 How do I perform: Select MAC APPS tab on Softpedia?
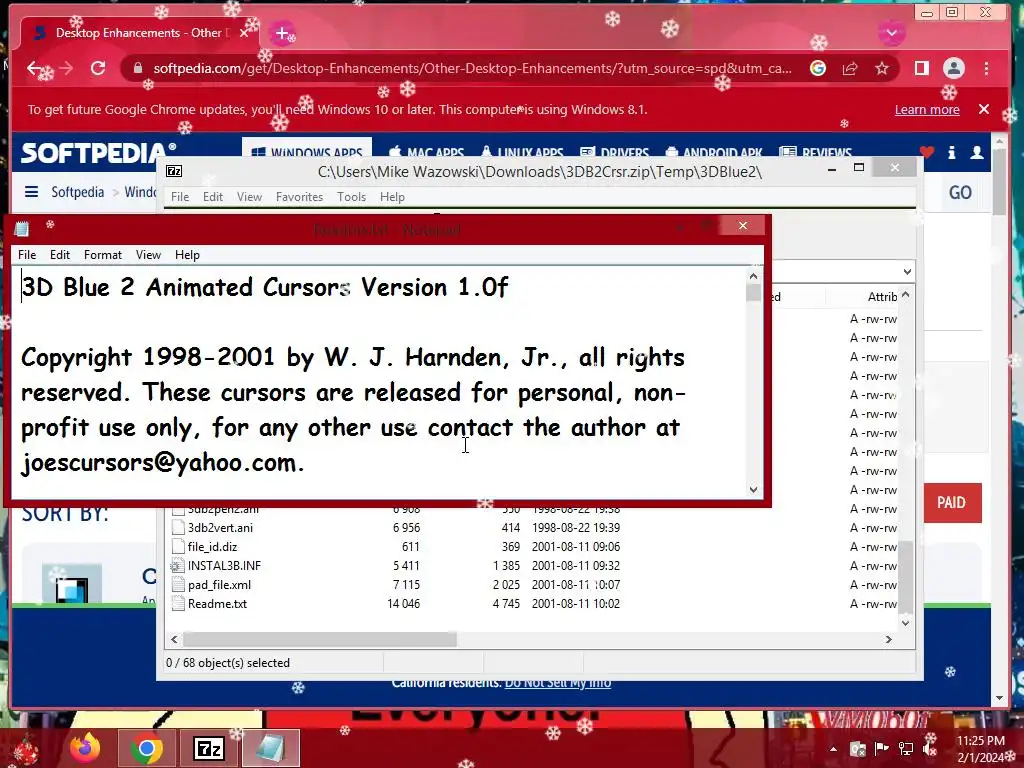(x=426, y=152)
